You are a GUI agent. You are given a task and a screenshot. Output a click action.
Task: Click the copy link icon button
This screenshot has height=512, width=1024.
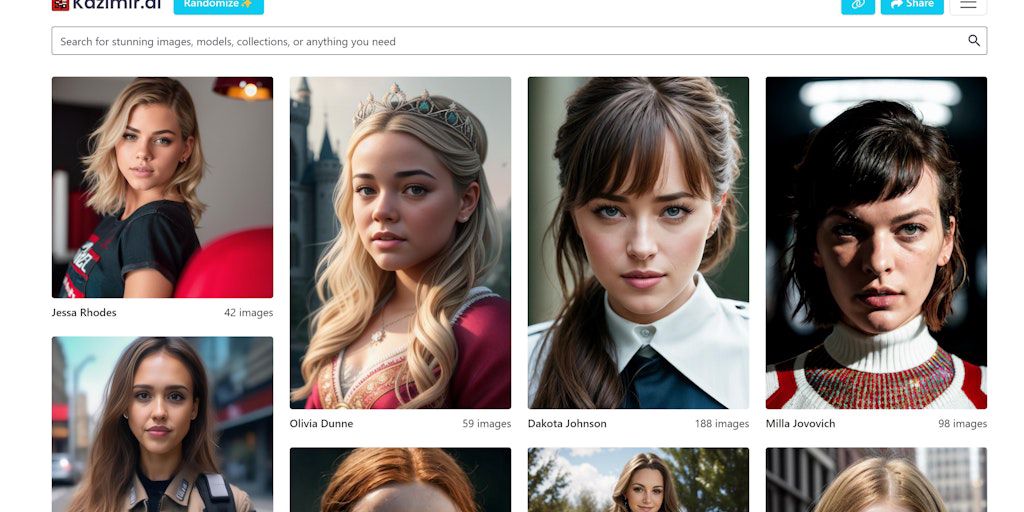pyautogui.click(x=858, y=5)
